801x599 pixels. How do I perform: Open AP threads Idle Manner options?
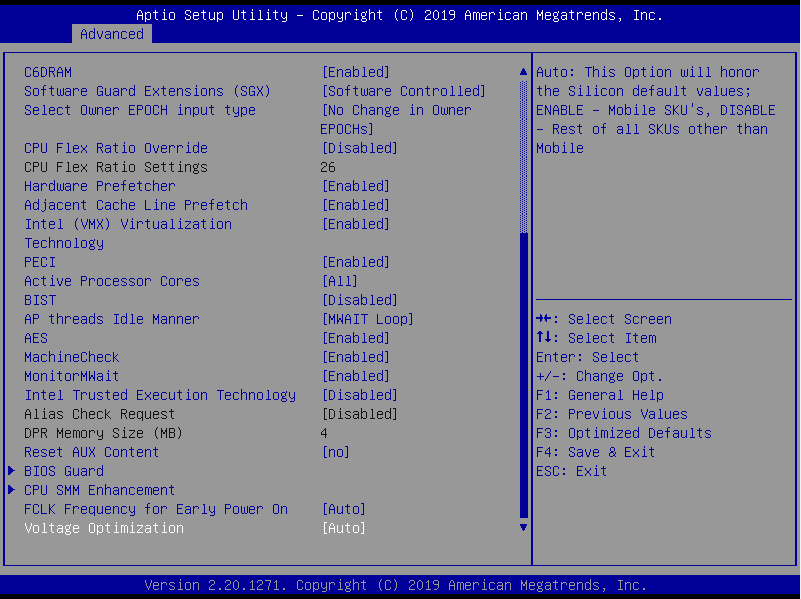[367, 319]
